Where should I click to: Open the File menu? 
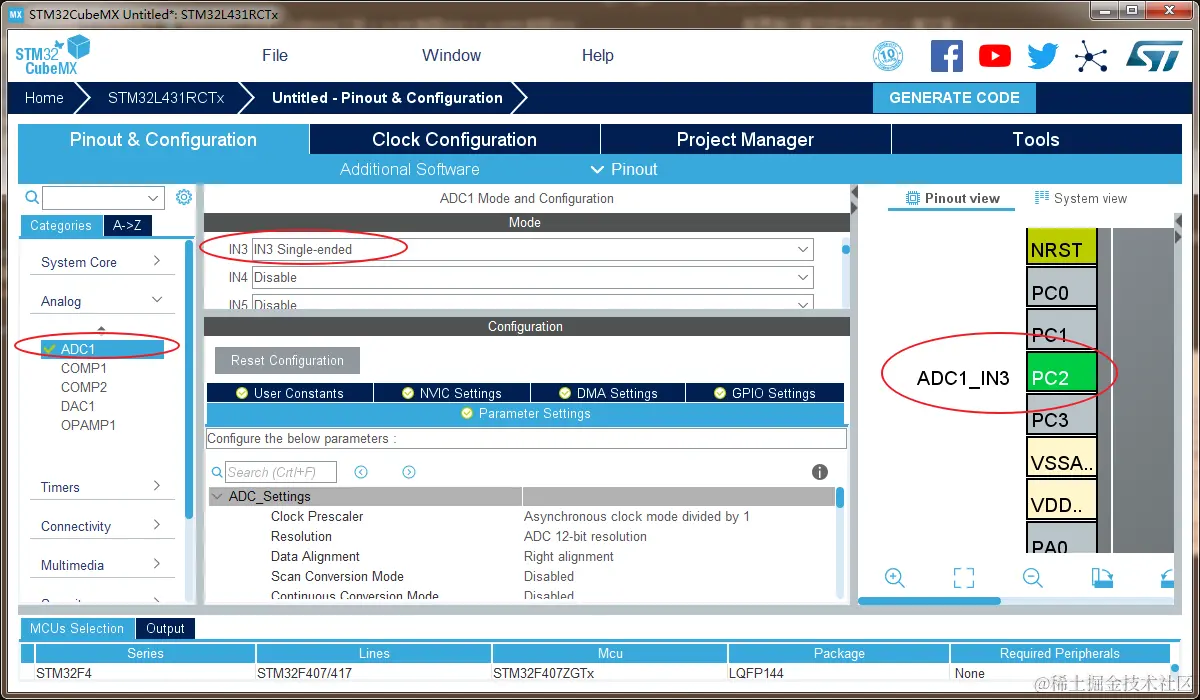(x=275, y=55)
